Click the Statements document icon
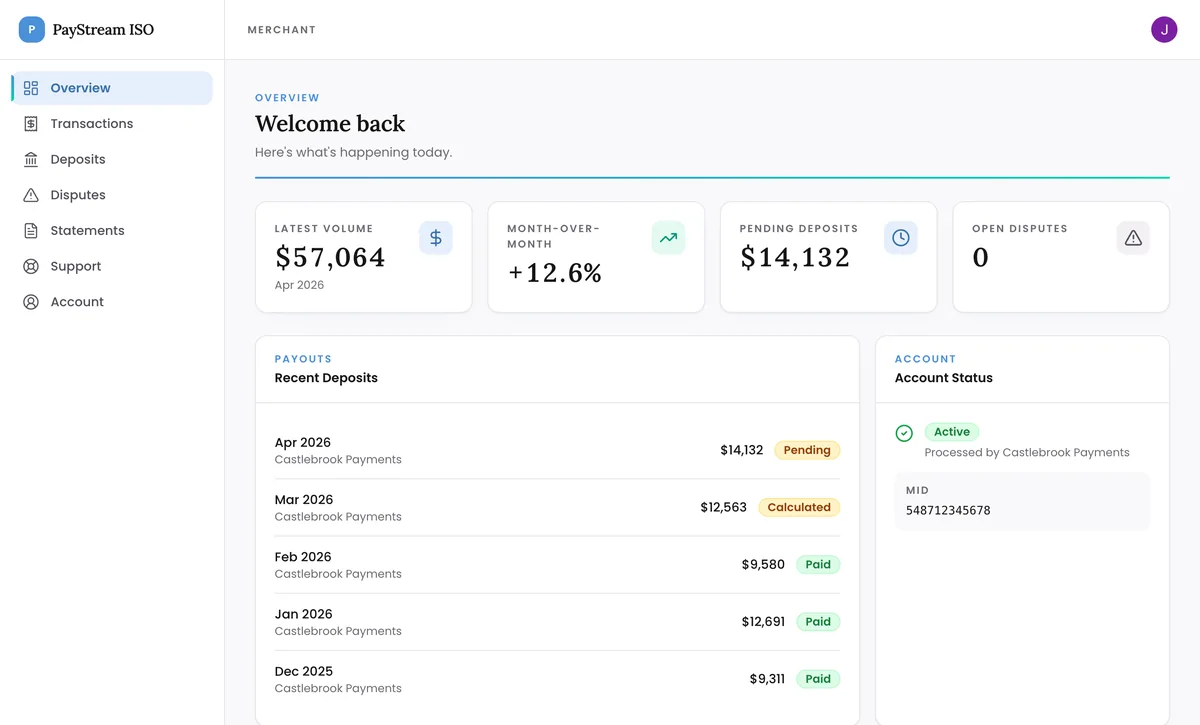Viewport: 1200px width, 725px height. click(x=31, y=231)
